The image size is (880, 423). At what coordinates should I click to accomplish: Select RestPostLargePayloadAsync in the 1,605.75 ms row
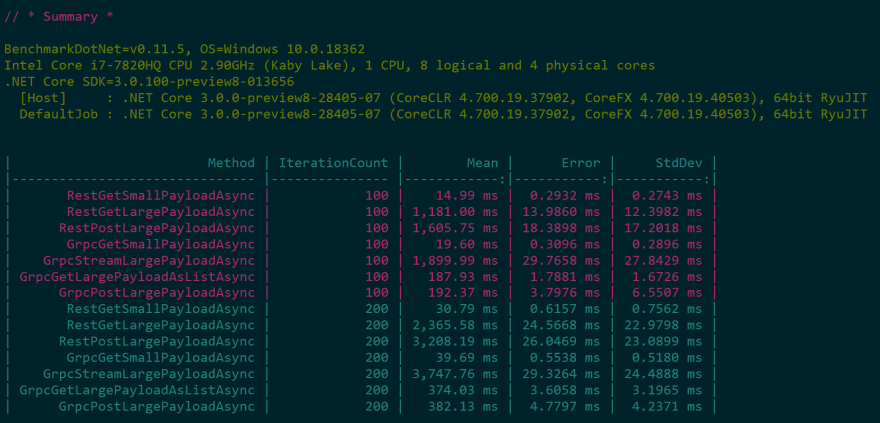[x=157, y=228]
